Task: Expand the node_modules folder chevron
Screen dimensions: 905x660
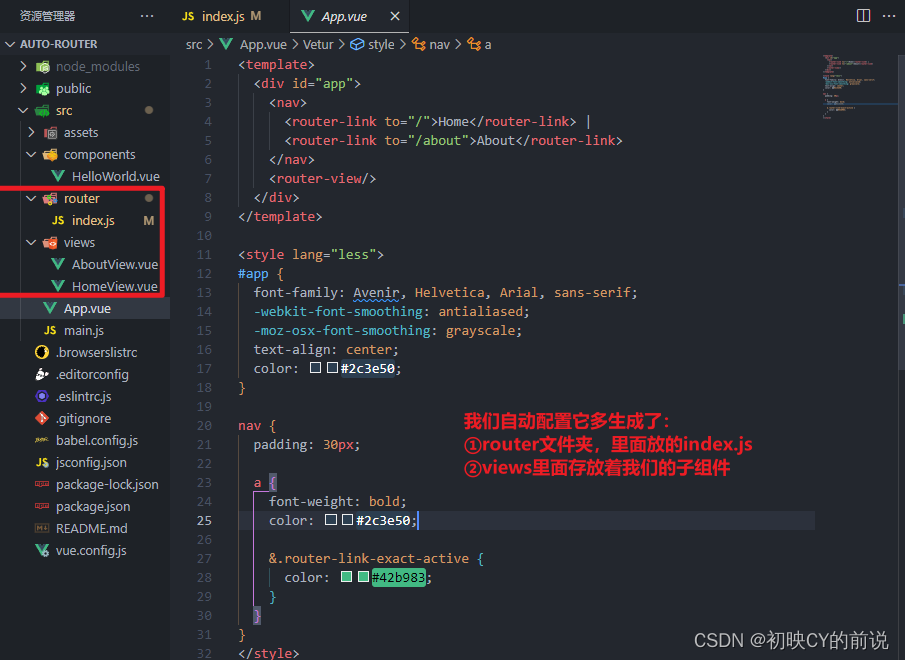Action: (x=23, y=66)
